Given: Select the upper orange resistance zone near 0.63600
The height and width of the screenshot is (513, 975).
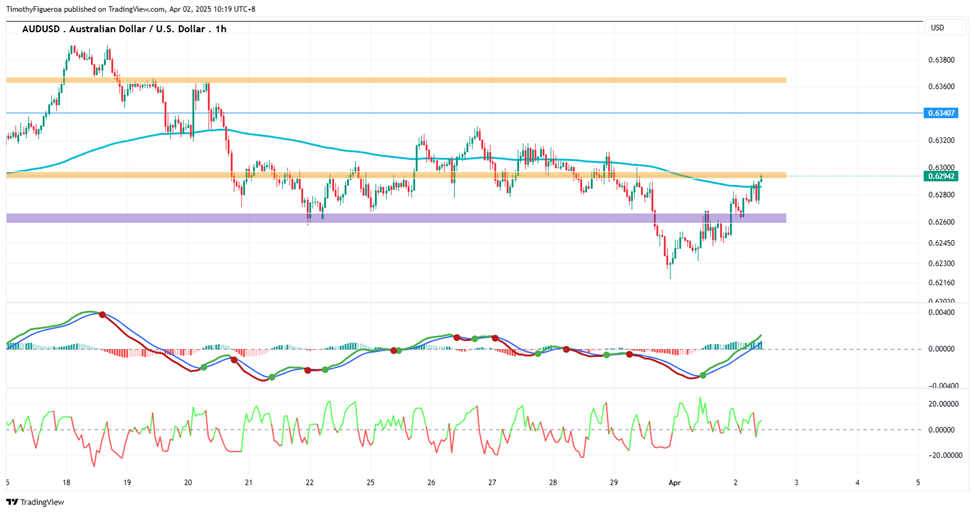Looking at the screenshot, I should click(x=396, y=80).
